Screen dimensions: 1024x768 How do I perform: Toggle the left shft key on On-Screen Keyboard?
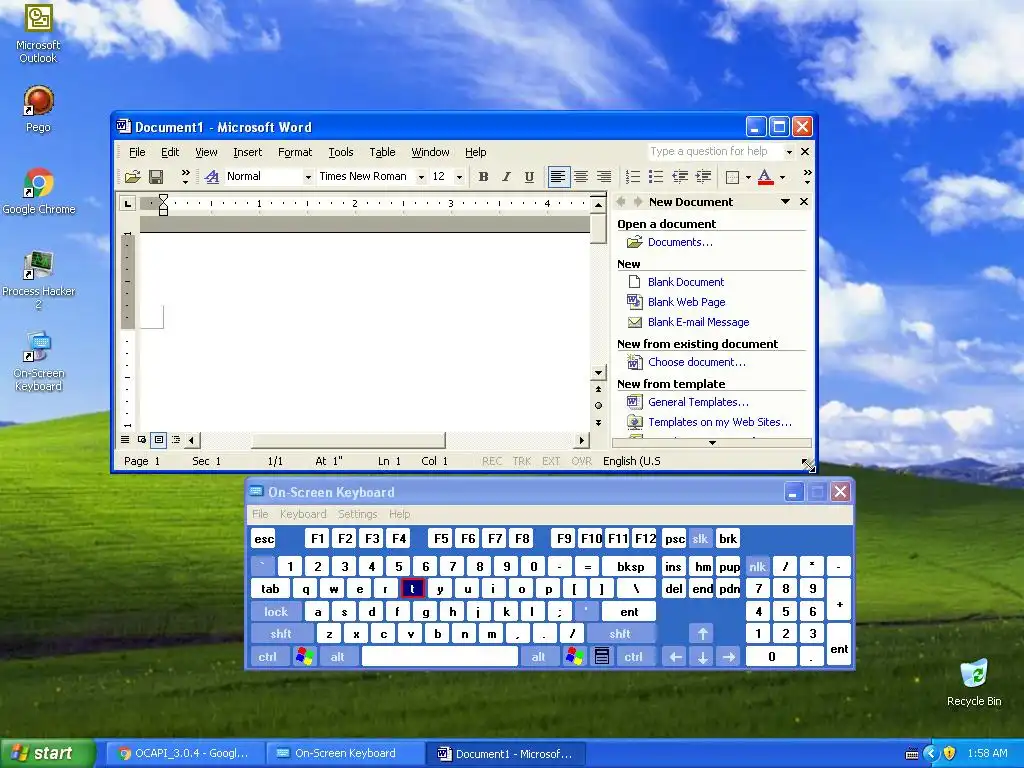[281, 634]
